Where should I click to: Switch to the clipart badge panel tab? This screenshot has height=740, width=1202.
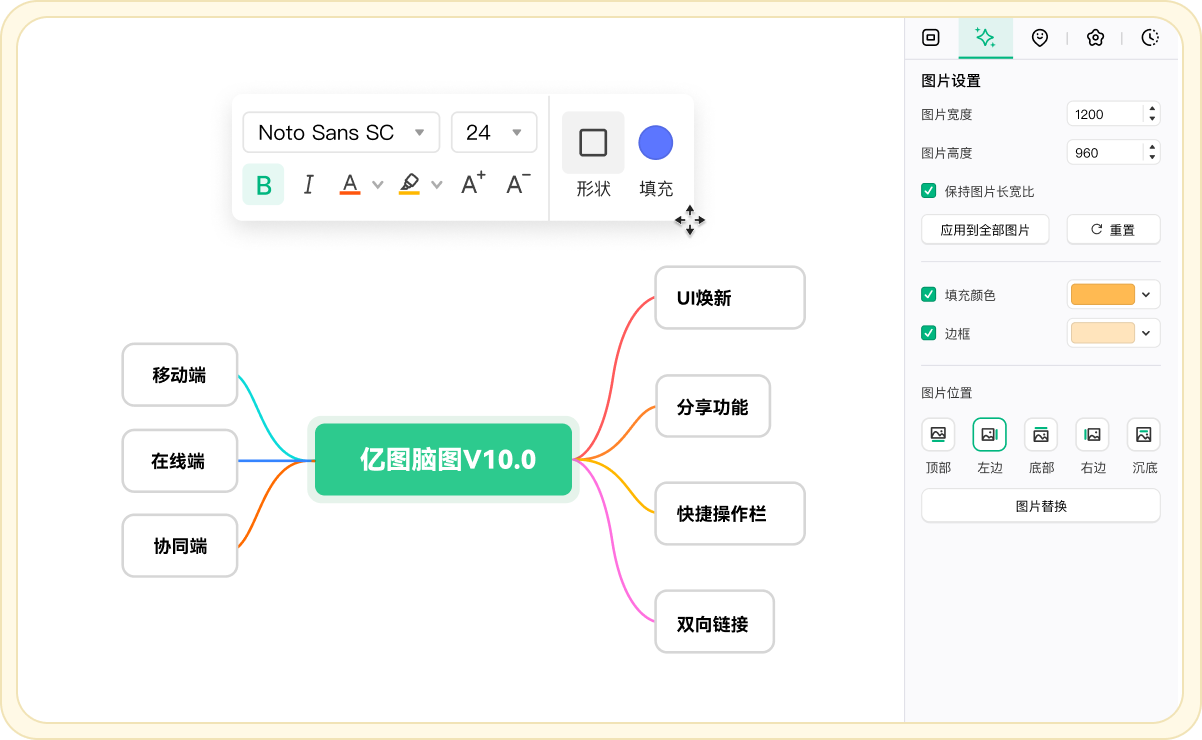tap(1095, 38)
